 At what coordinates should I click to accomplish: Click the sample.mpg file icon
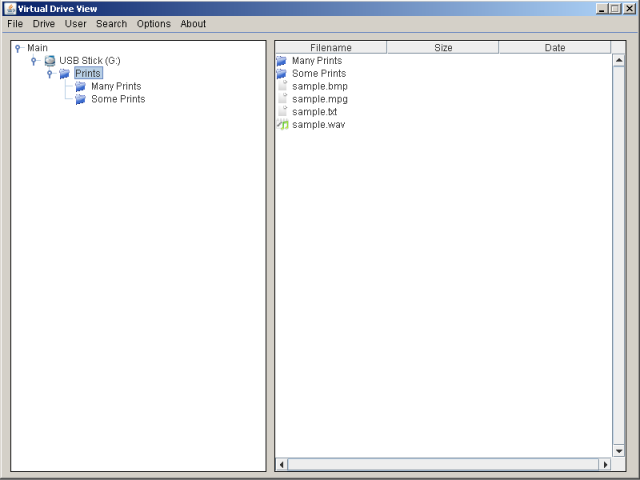click(282, 100)
